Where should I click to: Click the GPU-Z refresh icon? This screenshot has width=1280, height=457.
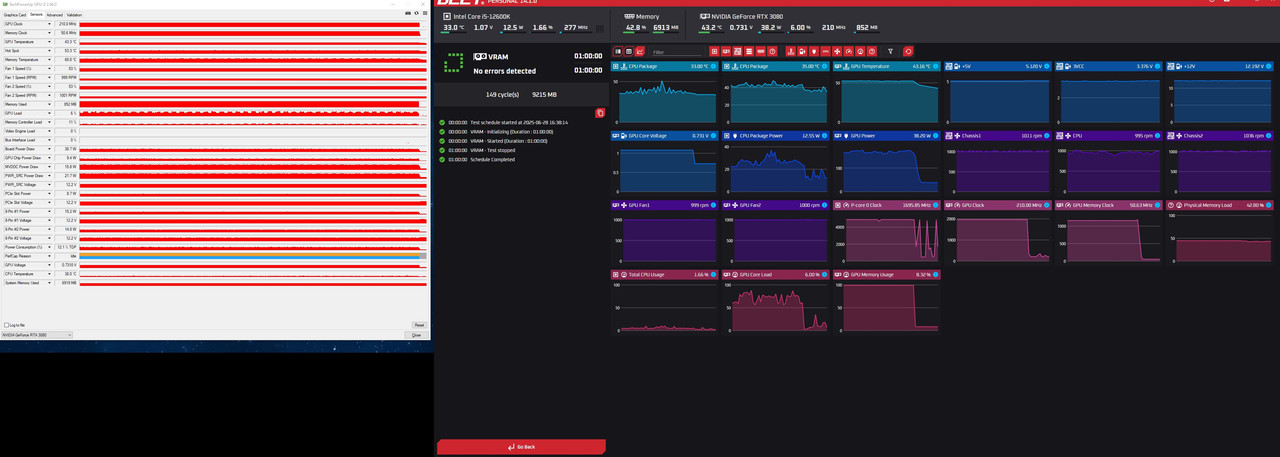point(416,13)
